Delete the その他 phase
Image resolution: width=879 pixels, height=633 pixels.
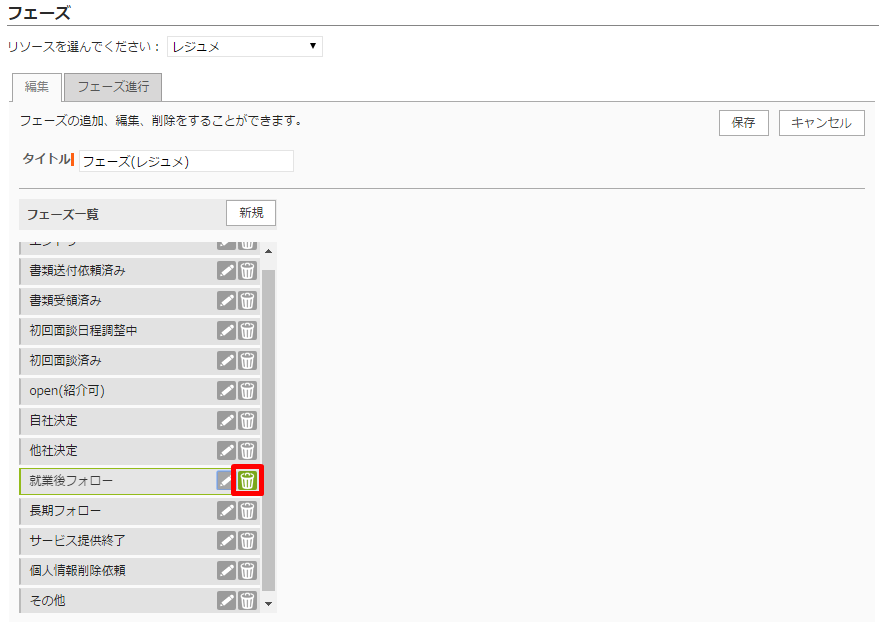(247, 600)
